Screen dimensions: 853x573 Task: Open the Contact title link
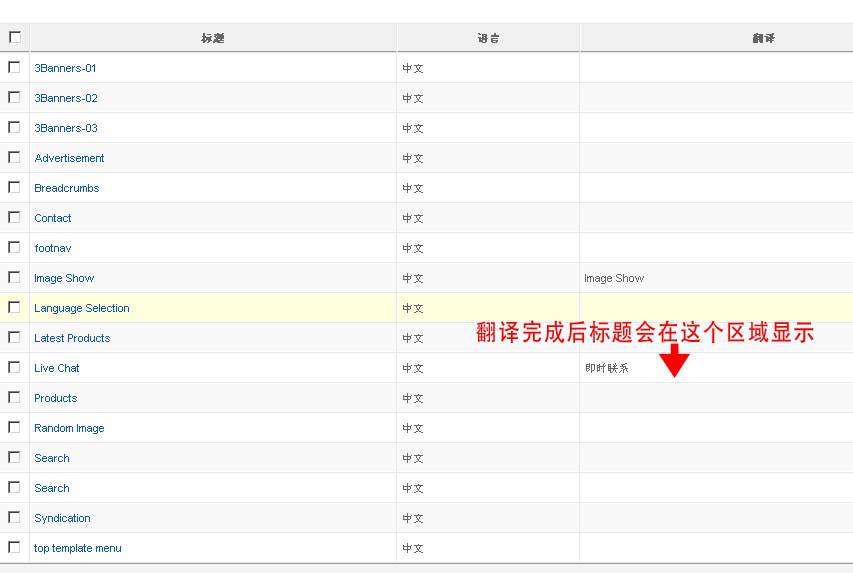coord(53,218)
